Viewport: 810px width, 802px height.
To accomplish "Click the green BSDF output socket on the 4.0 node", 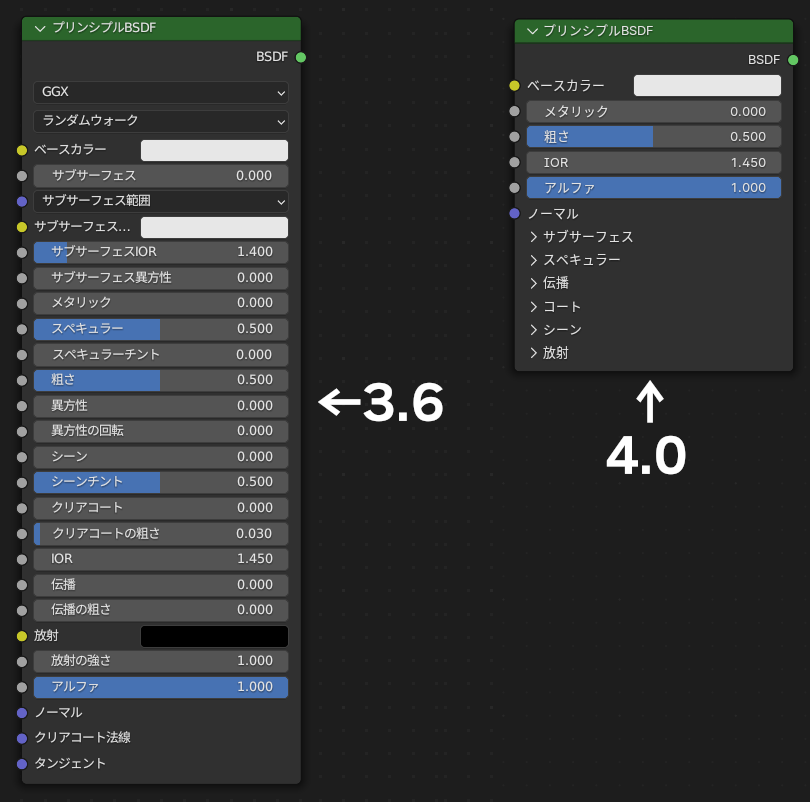I will [792, 59].
